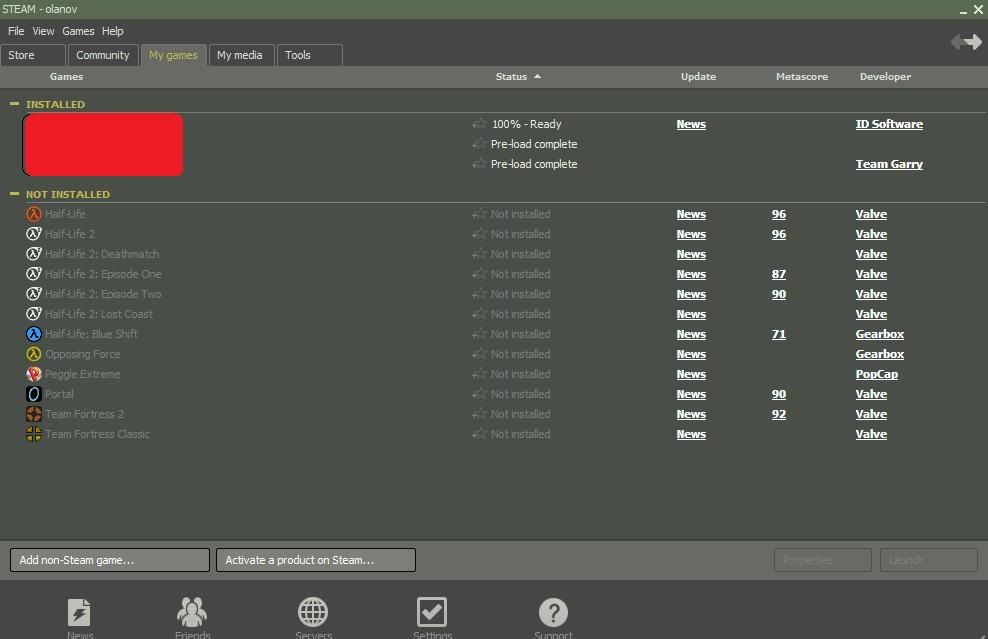
Task: Toggle favorite star for Portal
Action: (480, 394)
